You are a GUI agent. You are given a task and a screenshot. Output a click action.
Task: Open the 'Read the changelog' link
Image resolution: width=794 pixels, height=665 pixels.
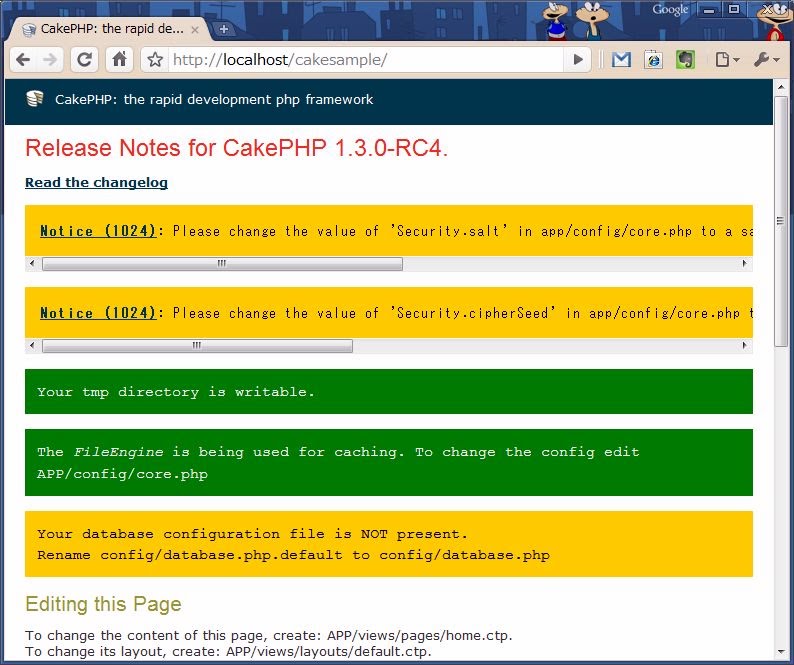(x=96, y=182)
